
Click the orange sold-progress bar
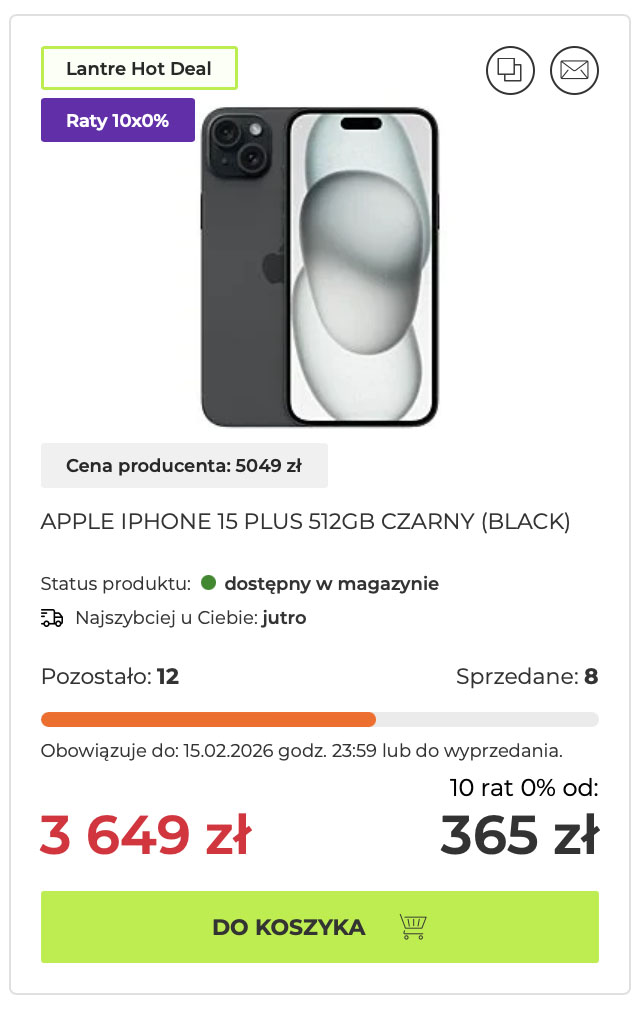pyautogui.click(x=208, y=719)
